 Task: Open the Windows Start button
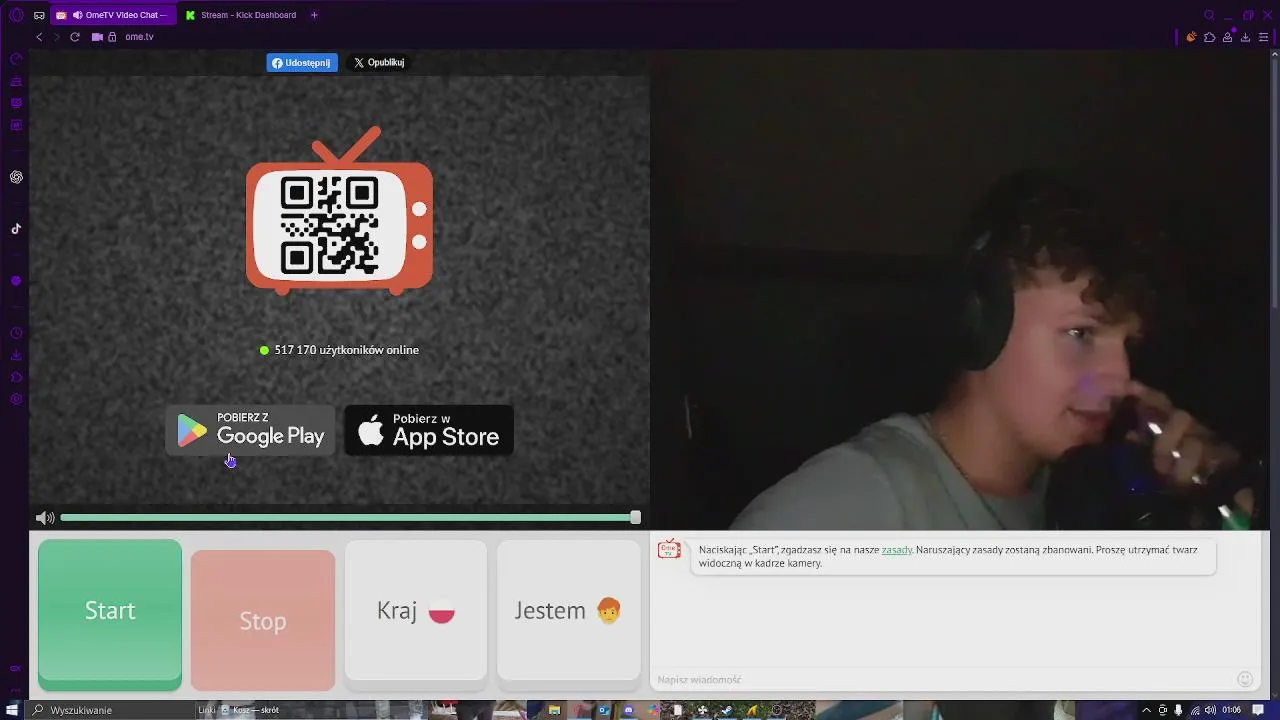pyautogui.click(x=12, y=710)
